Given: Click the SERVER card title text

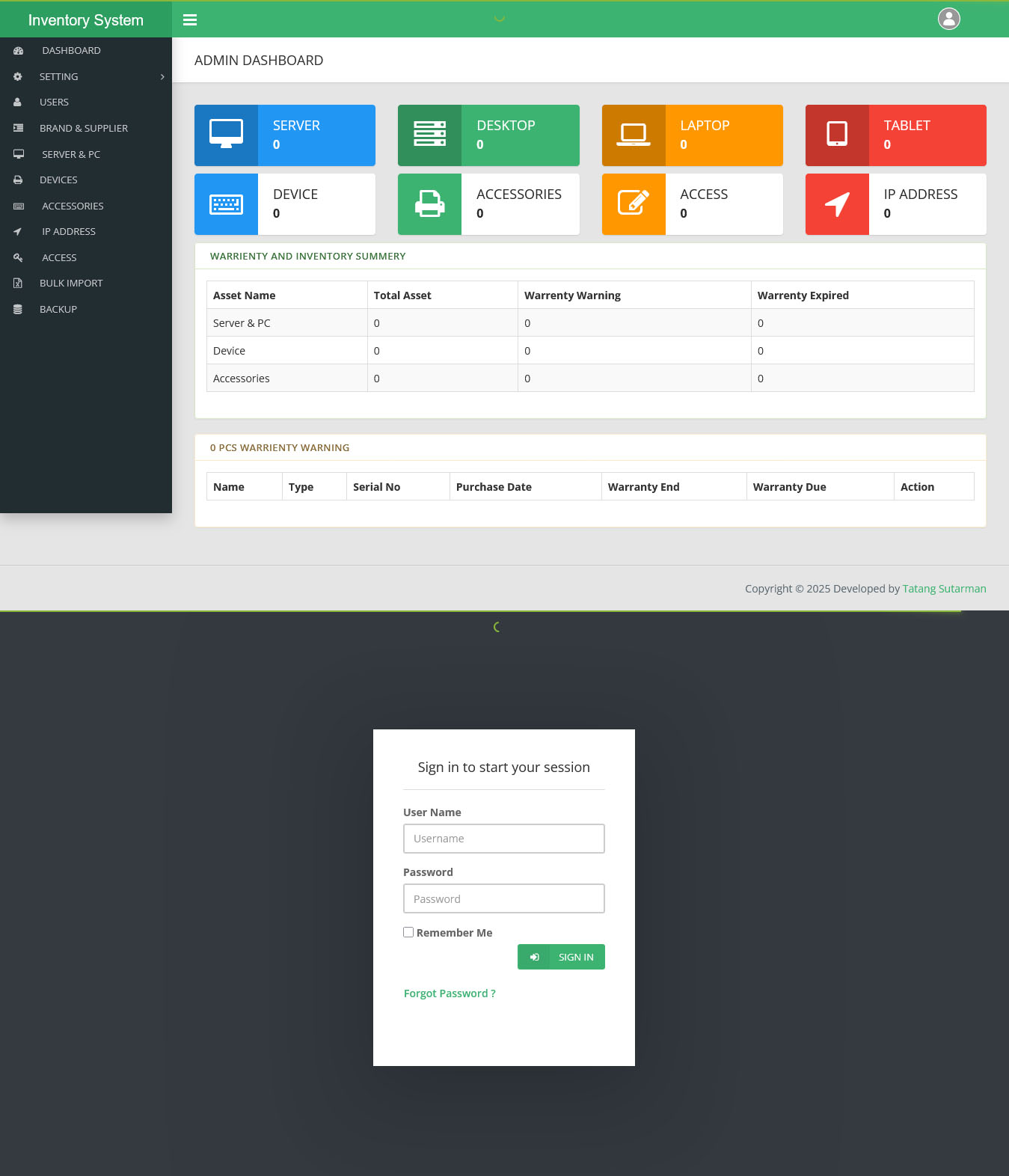Looking at the screenshot, I should [296, 126].
